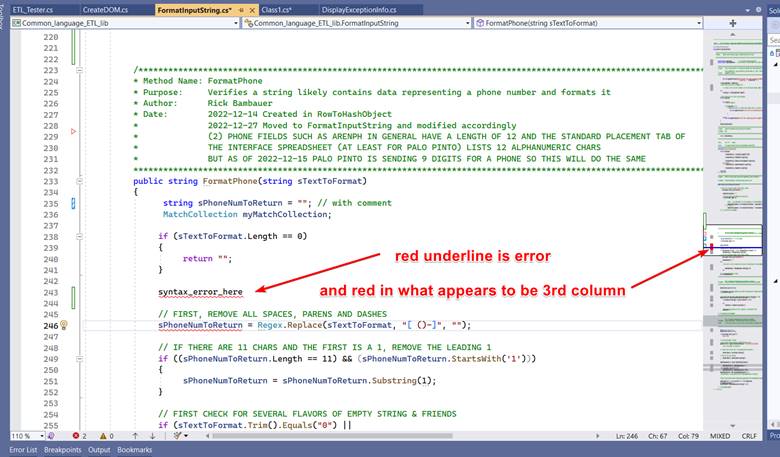Viewport: 780px width, 457px height.
Task: Click the FormatPhone method name on line 233
Action: click(230, 181)
